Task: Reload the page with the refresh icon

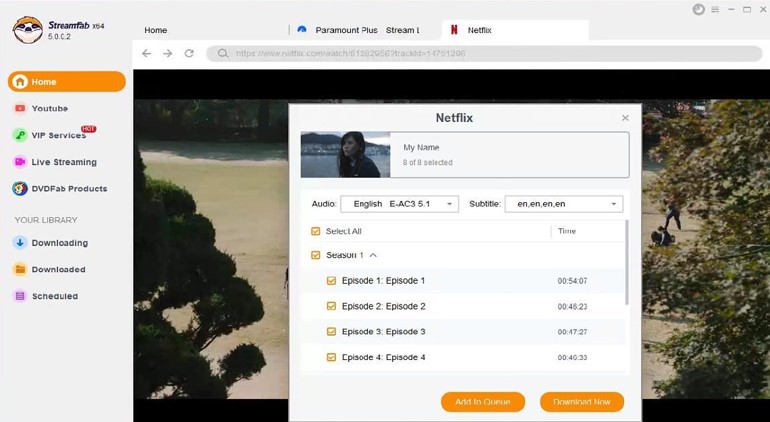Action: click(189, 53)
